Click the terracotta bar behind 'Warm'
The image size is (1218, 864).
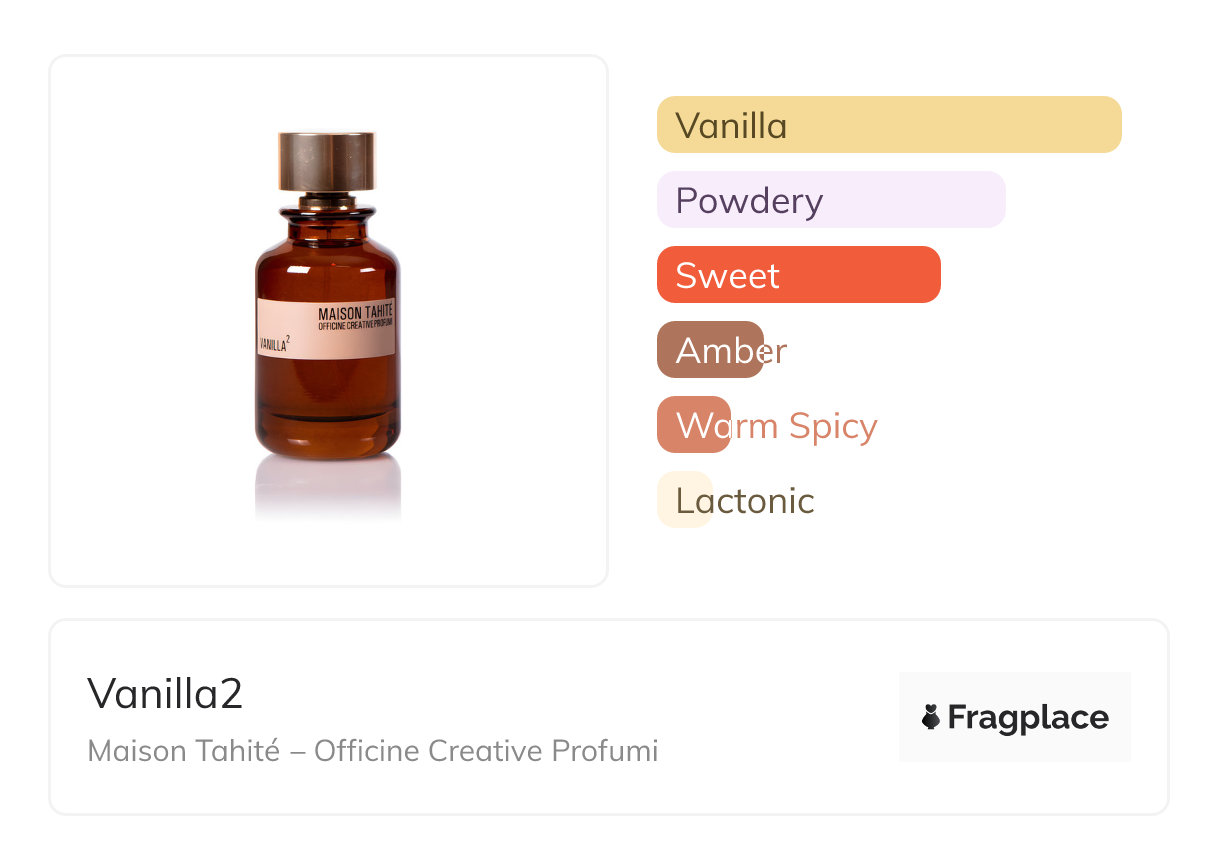[694, 425]
